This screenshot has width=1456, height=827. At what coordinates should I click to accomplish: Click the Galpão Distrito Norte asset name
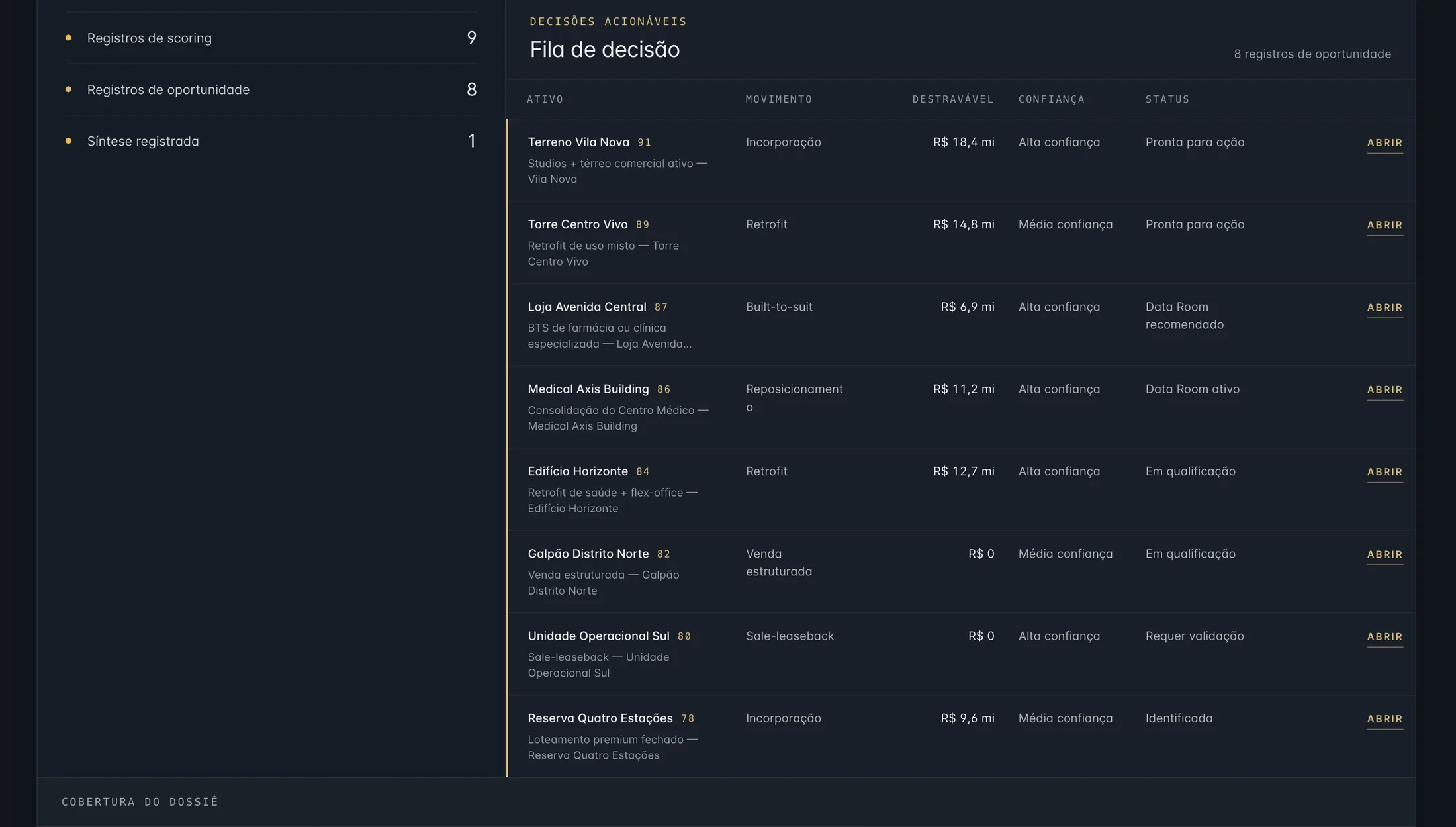[588, 554]
